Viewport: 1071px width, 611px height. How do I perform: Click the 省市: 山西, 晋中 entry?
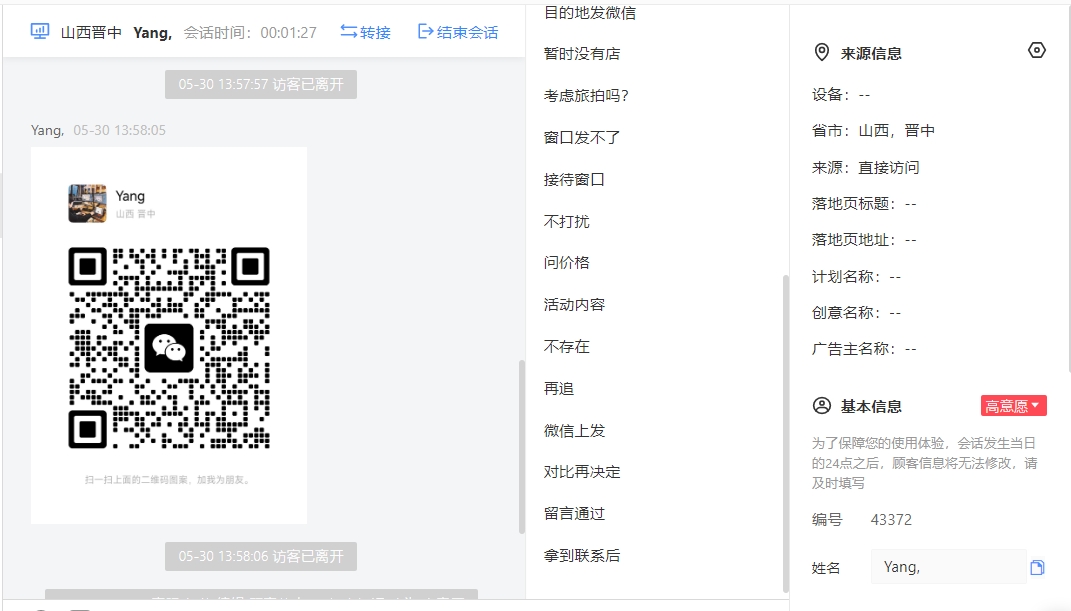[873, 130]
